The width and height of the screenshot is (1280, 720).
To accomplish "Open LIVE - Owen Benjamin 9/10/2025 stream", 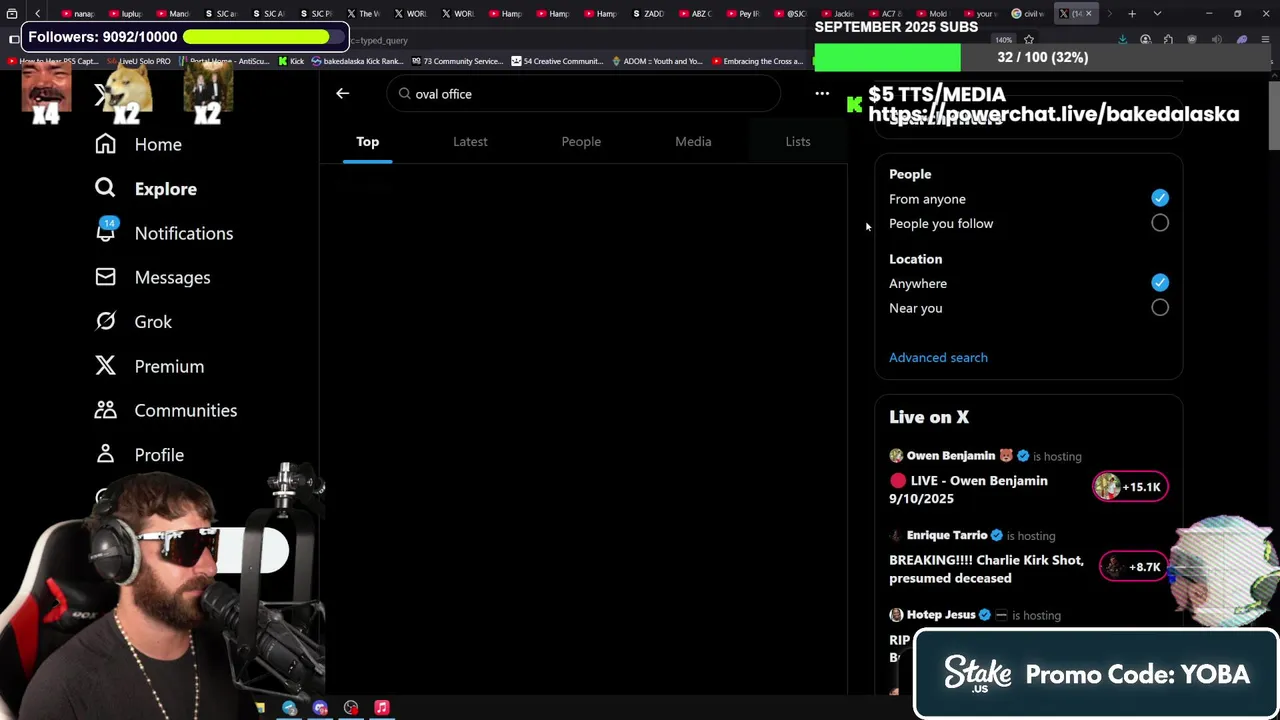I will coord(968,489).
